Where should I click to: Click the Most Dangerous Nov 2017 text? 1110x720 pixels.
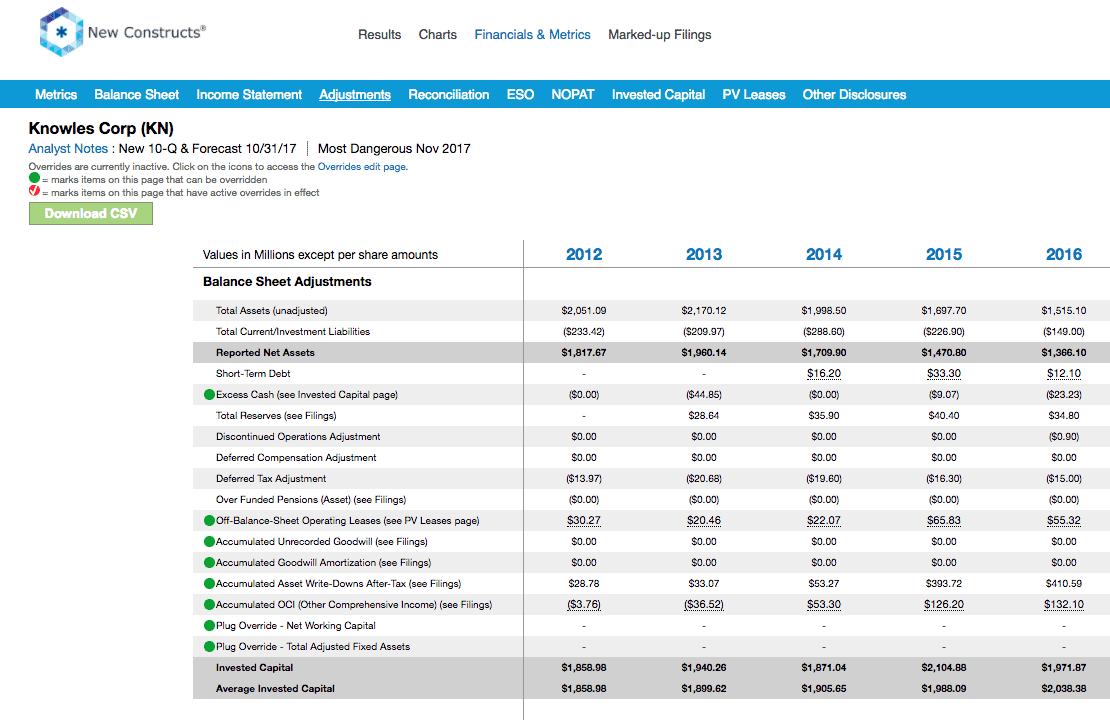(394, 149)
